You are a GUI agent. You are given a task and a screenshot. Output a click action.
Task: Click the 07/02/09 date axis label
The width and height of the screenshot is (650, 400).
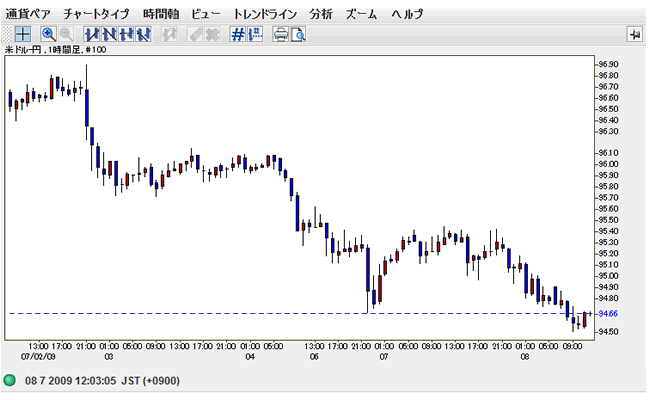click(x=38, y=356)
